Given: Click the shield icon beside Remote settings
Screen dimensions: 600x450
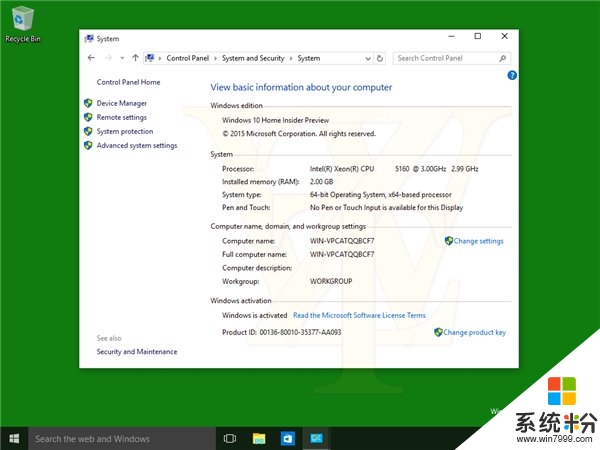Looking at the screenshot, I should [x=88, y=117].
